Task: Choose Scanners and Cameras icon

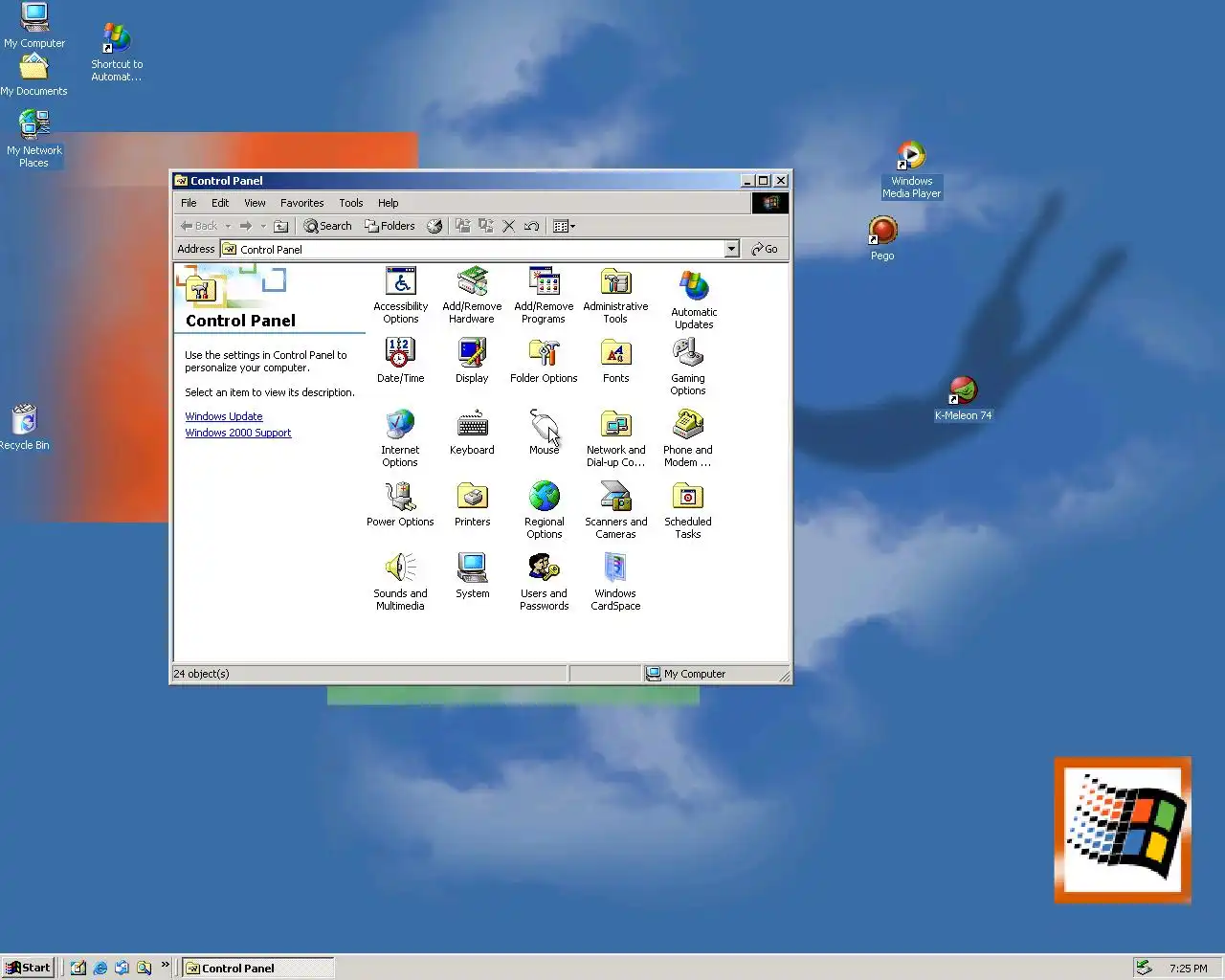Action: pyautogui.click(x=615, y=497)
